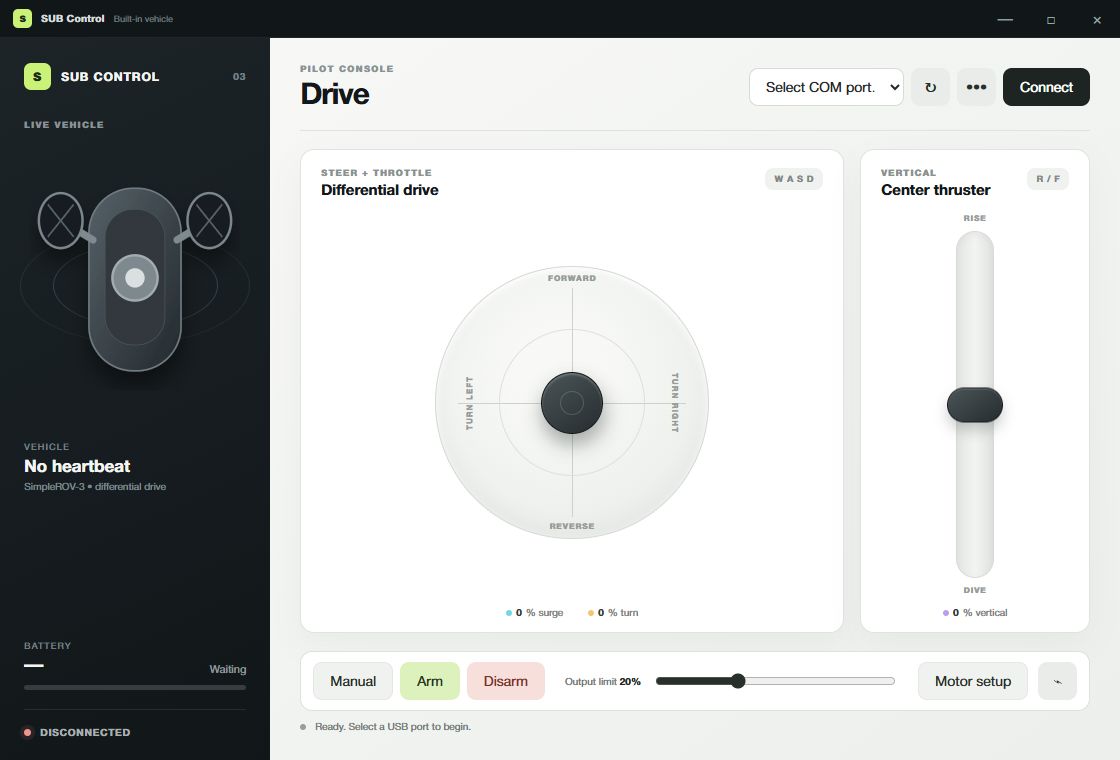1120x760 pixels.
Task: Click the R / F key hint badge
Action: tap(1048, 179)
